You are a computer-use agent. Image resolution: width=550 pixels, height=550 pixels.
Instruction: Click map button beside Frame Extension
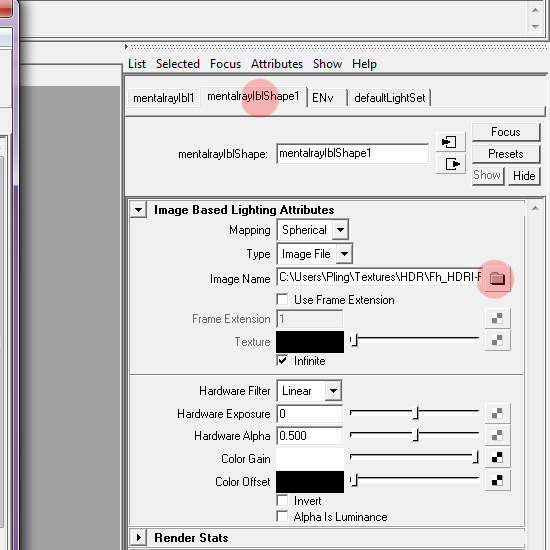(x=497, y=318)
